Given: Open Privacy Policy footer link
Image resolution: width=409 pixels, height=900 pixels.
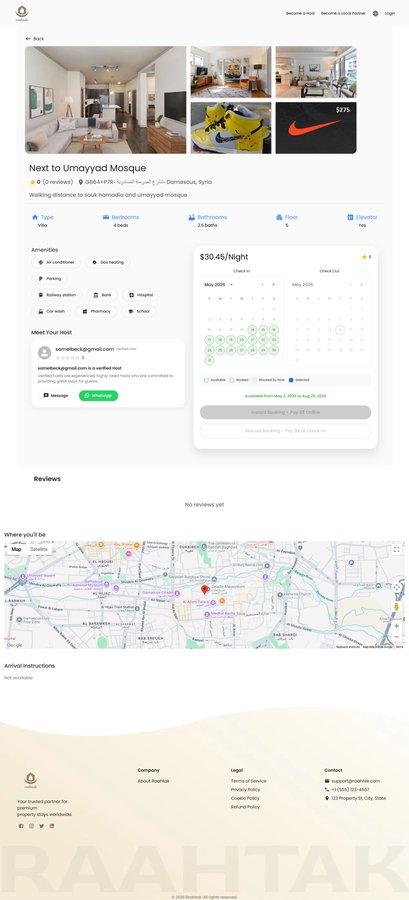Looking at the screenshot, I should point(245,790).
